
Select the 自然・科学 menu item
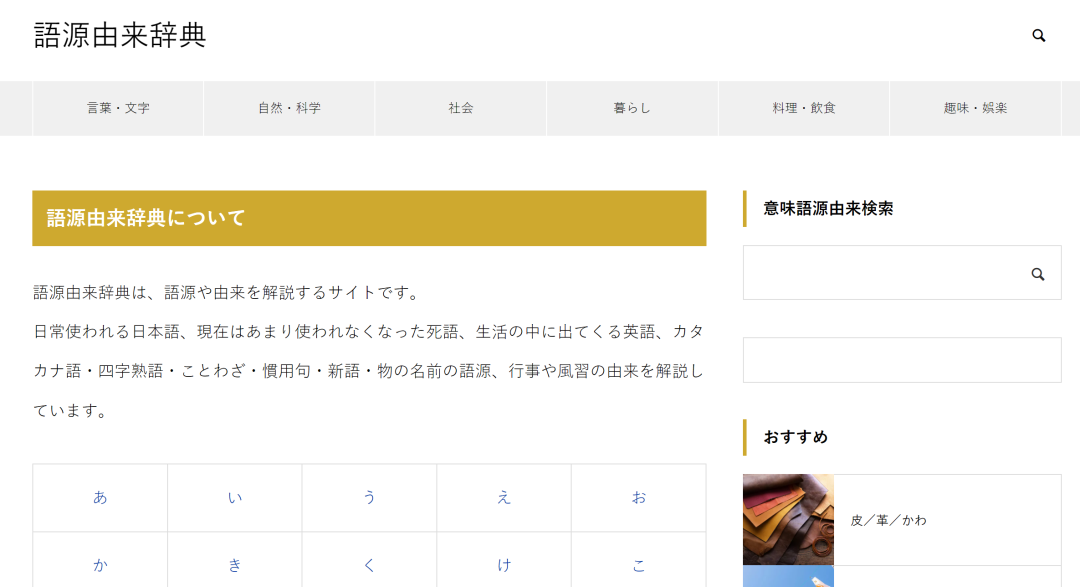(x=289, y=108)
